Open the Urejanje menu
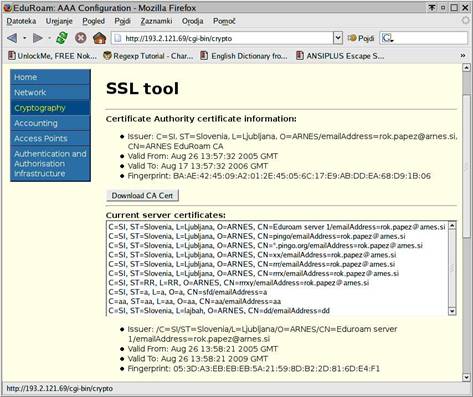473x397 pixels. click(59, 21)
